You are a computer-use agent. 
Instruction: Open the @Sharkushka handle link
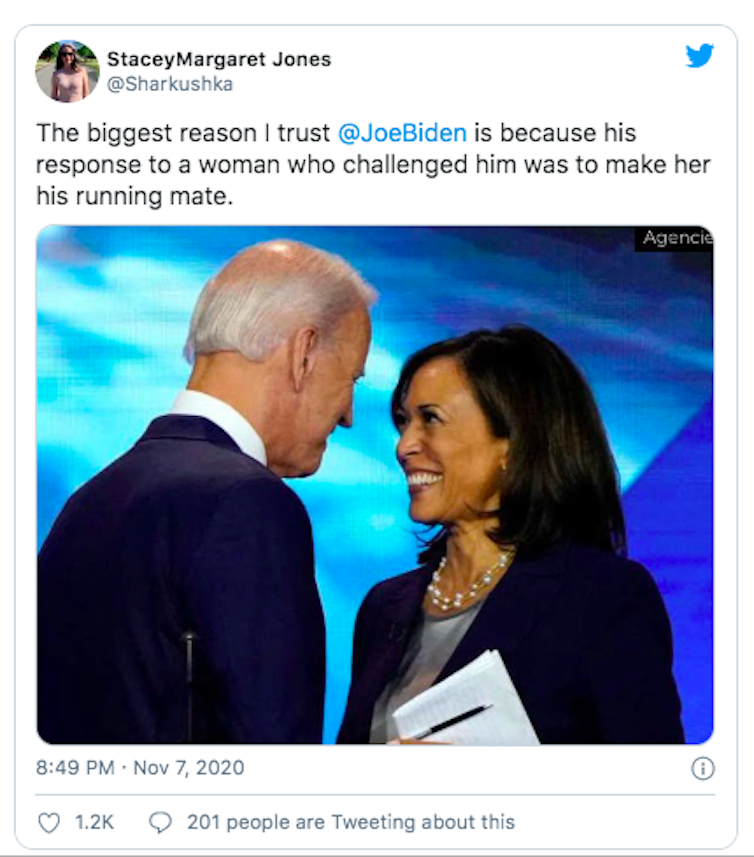pyautogui.click(x=170, y=84)
